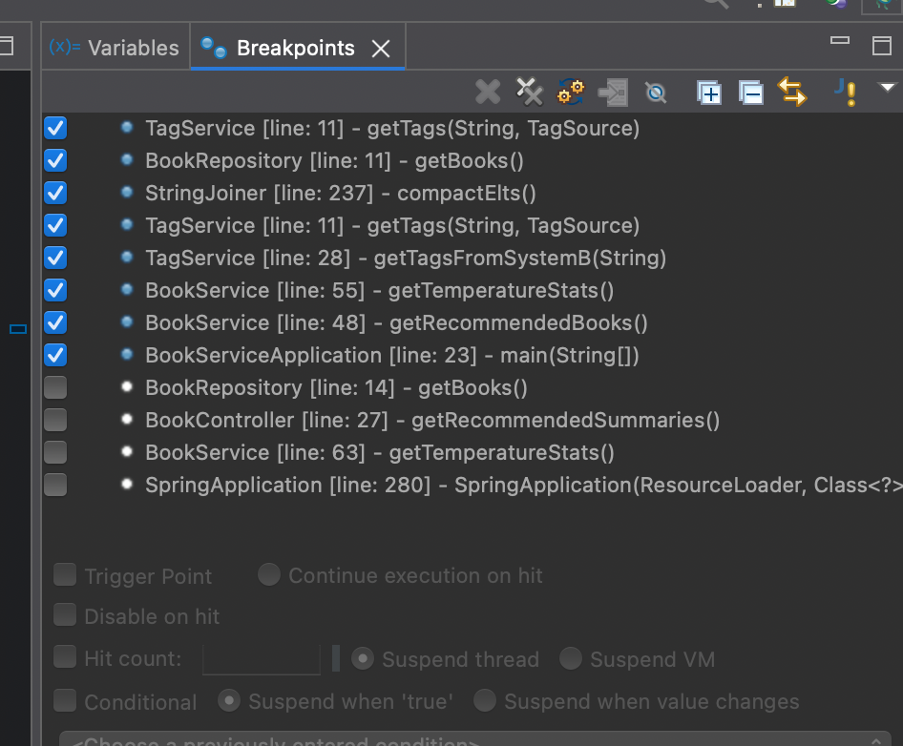This screenshot has width=904, height=746.
Task: Enable the BookController line 27 breakpoint
Action: (55, 419)
